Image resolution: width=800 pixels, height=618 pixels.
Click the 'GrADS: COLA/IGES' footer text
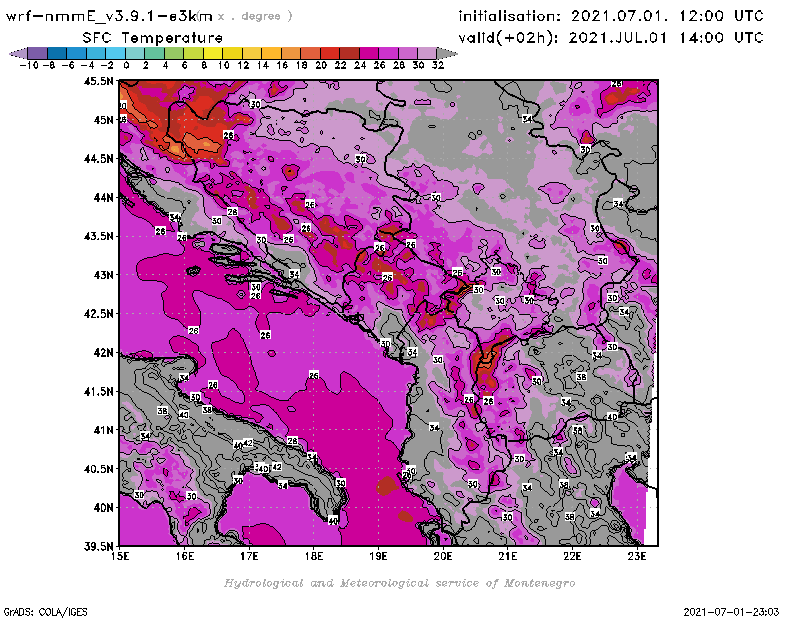pyautogui.click(x=45, y=612)
